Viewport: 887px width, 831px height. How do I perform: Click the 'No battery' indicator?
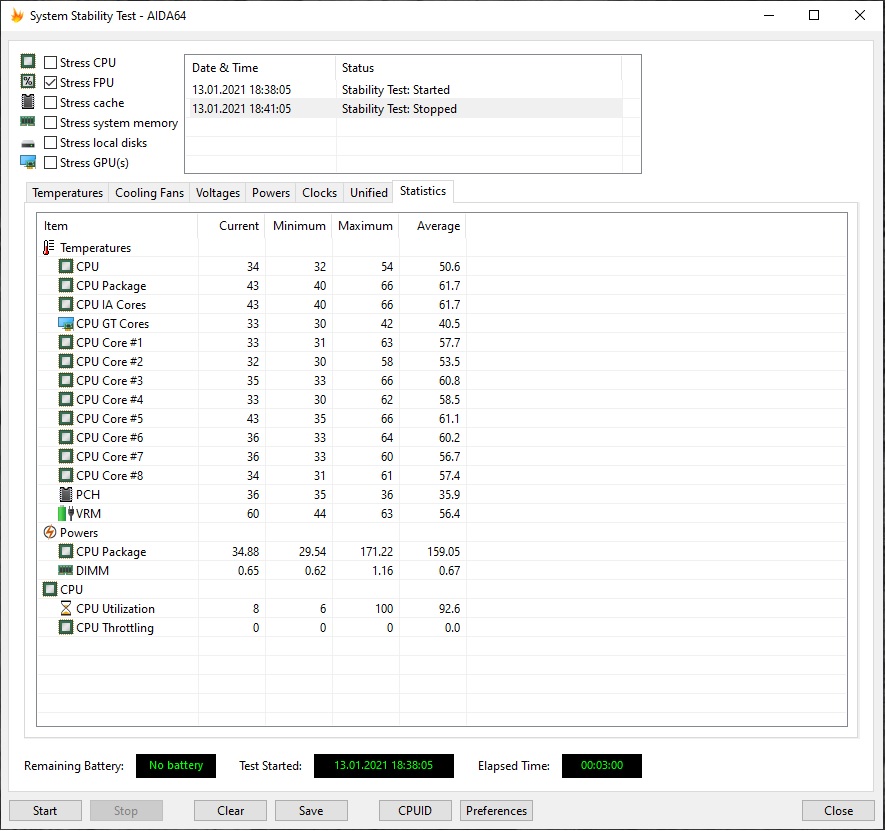176,765
